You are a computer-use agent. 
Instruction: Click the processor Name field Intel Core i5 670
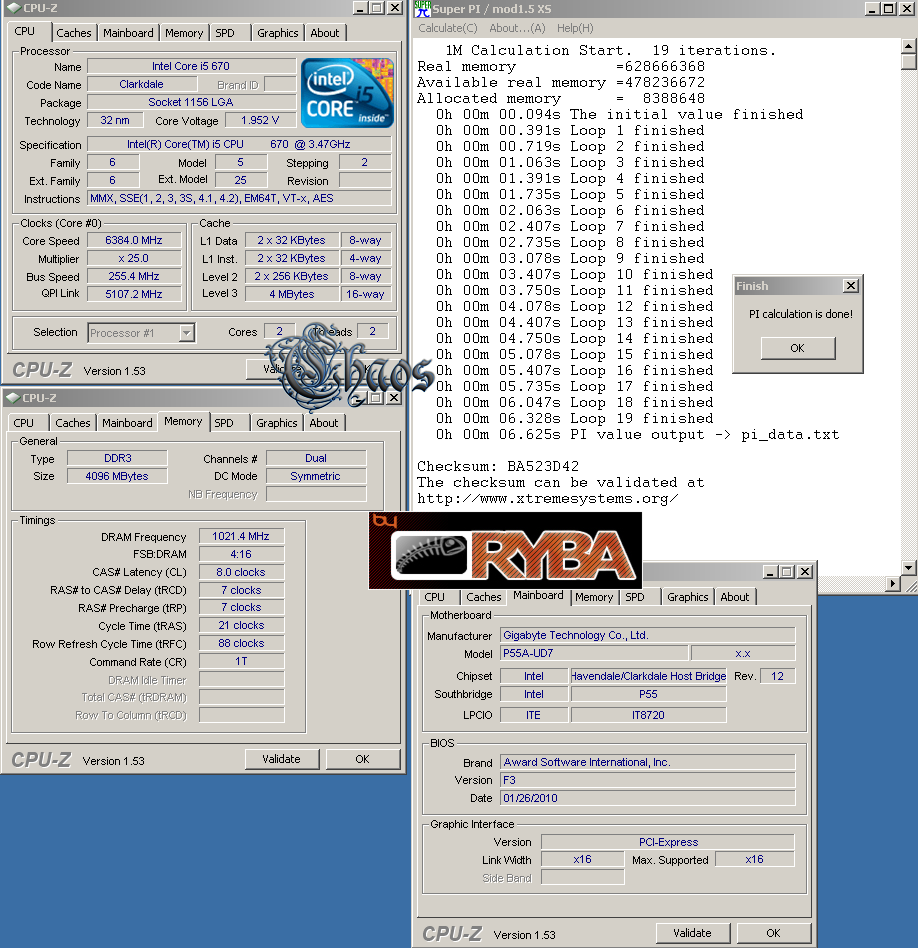(x=191, y=66)
